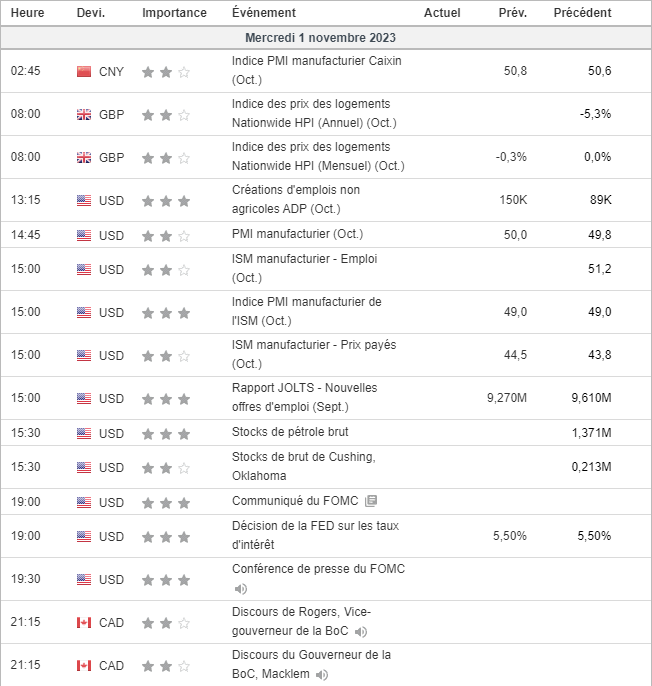Click the China flag in the CNY row
The height and width of the screenshot is (686, 652).
pyautogui.click(x=84, y=72)
